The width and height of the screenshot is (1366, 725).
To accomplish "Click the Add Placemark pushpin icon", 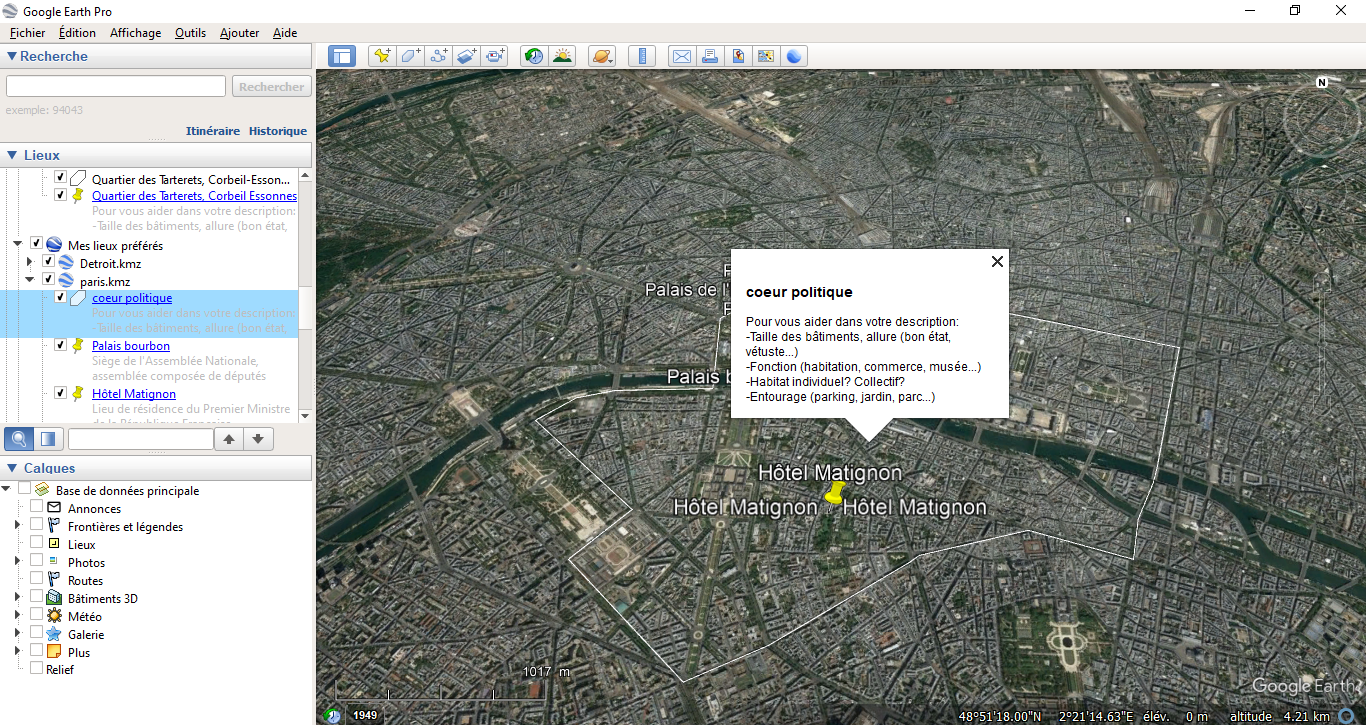I will click(382, 56).
